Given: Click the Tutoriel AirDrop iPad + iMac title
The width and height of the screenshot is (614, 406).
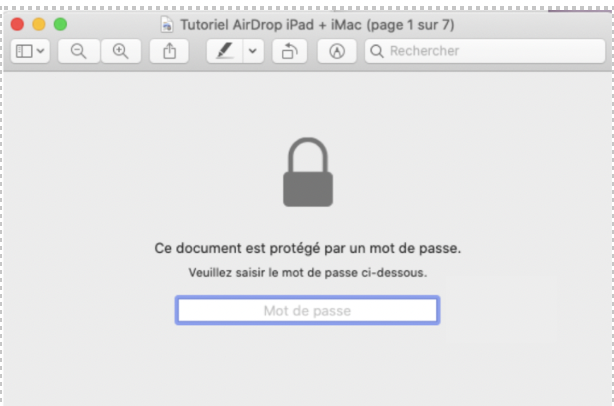Looking at the screenshot, I should click(317, 25).
